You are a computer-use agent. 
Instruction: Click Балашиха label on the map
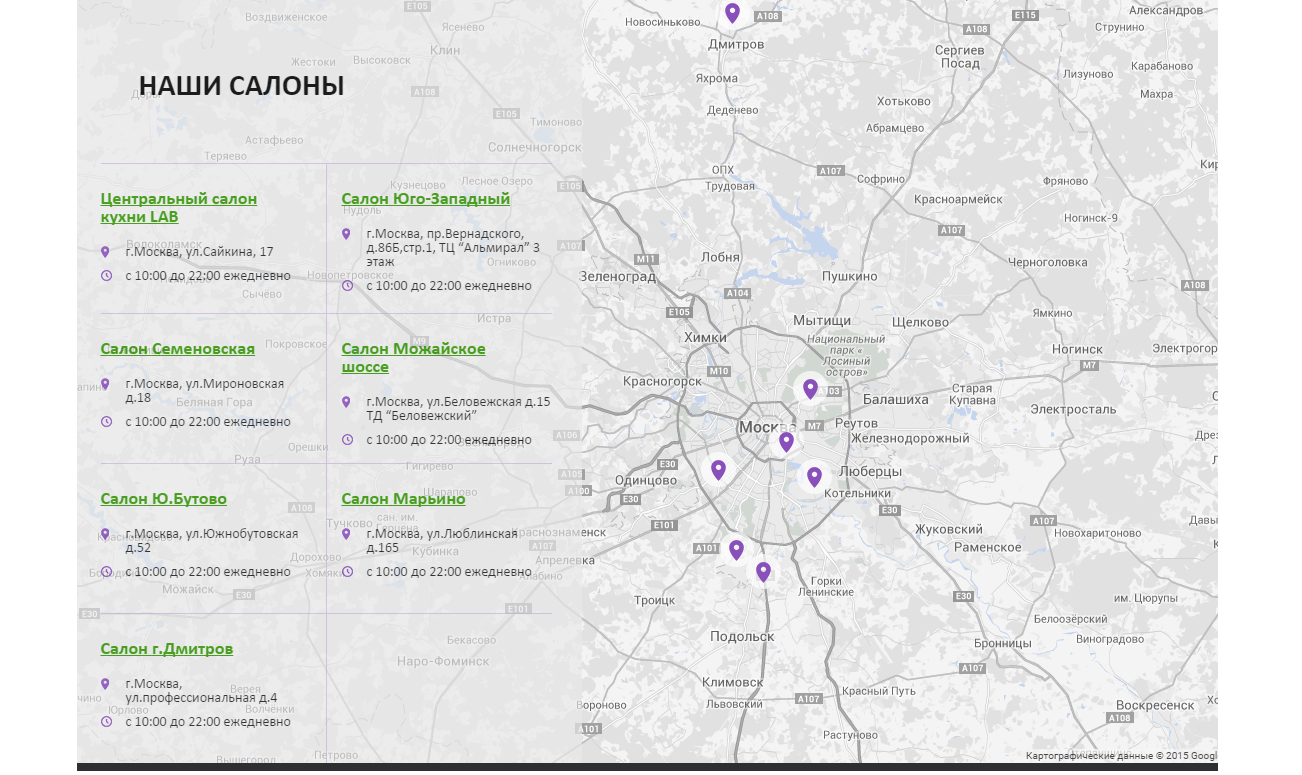pyautogui.click(x=896, y=399)
